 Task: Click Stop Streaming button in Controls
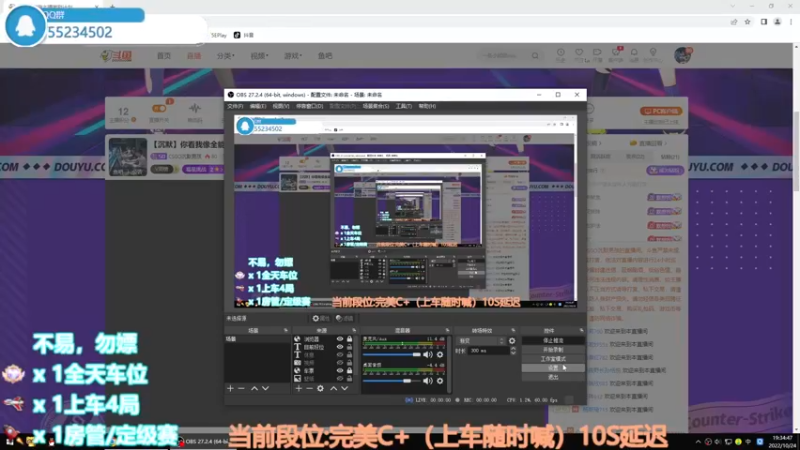[553, 340]
